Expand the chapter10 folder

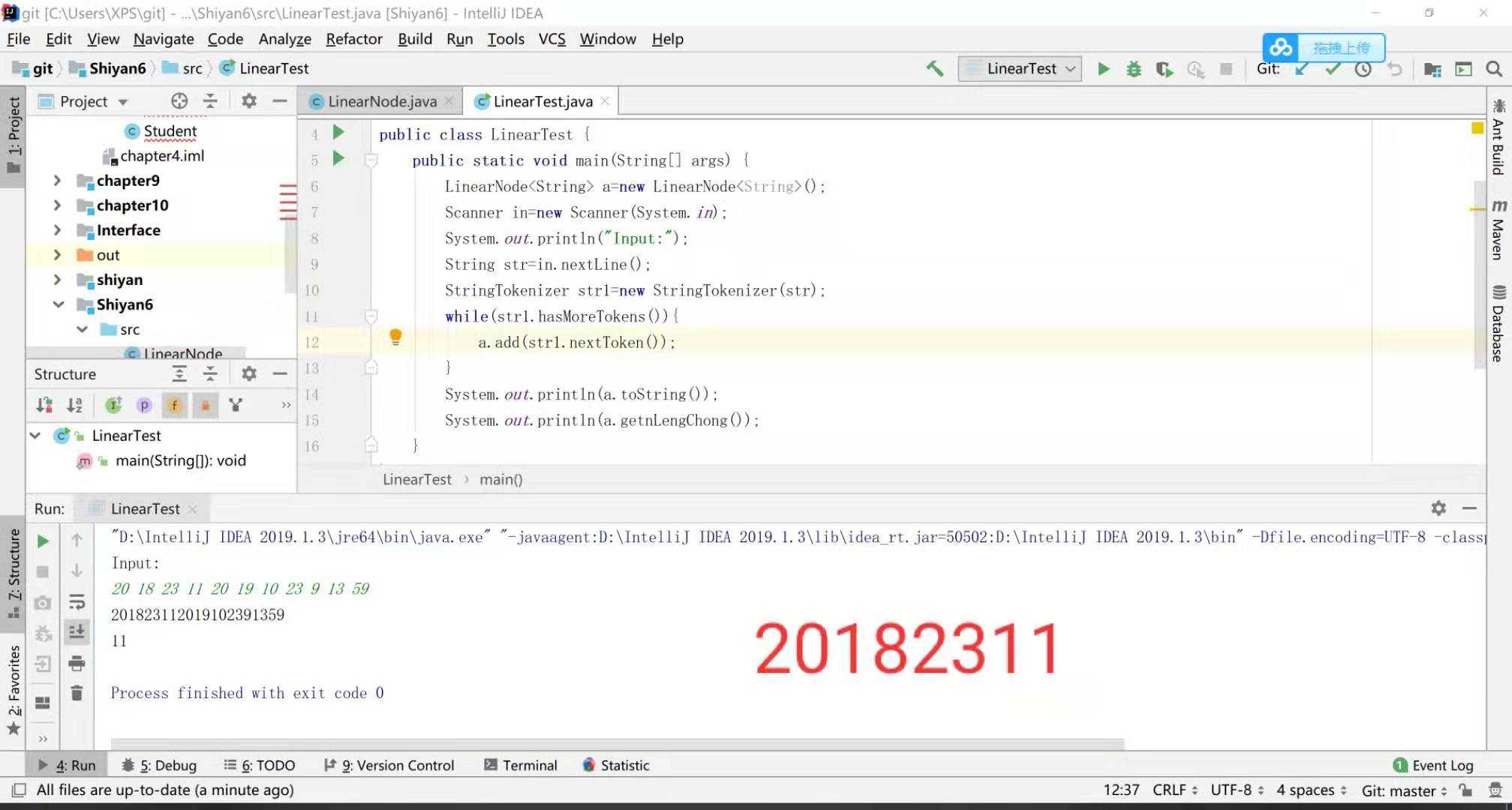pyautogui.click(x=57, y=205)
